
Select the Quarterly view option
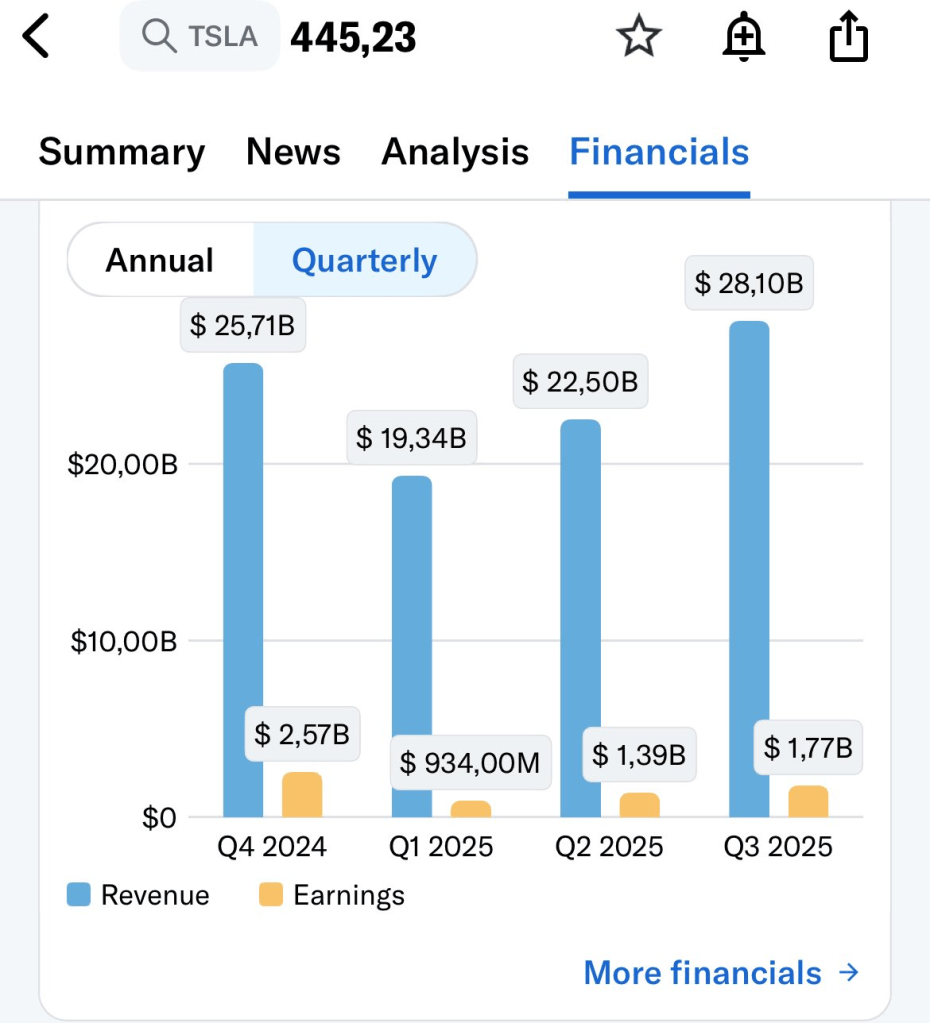[364, 260]
